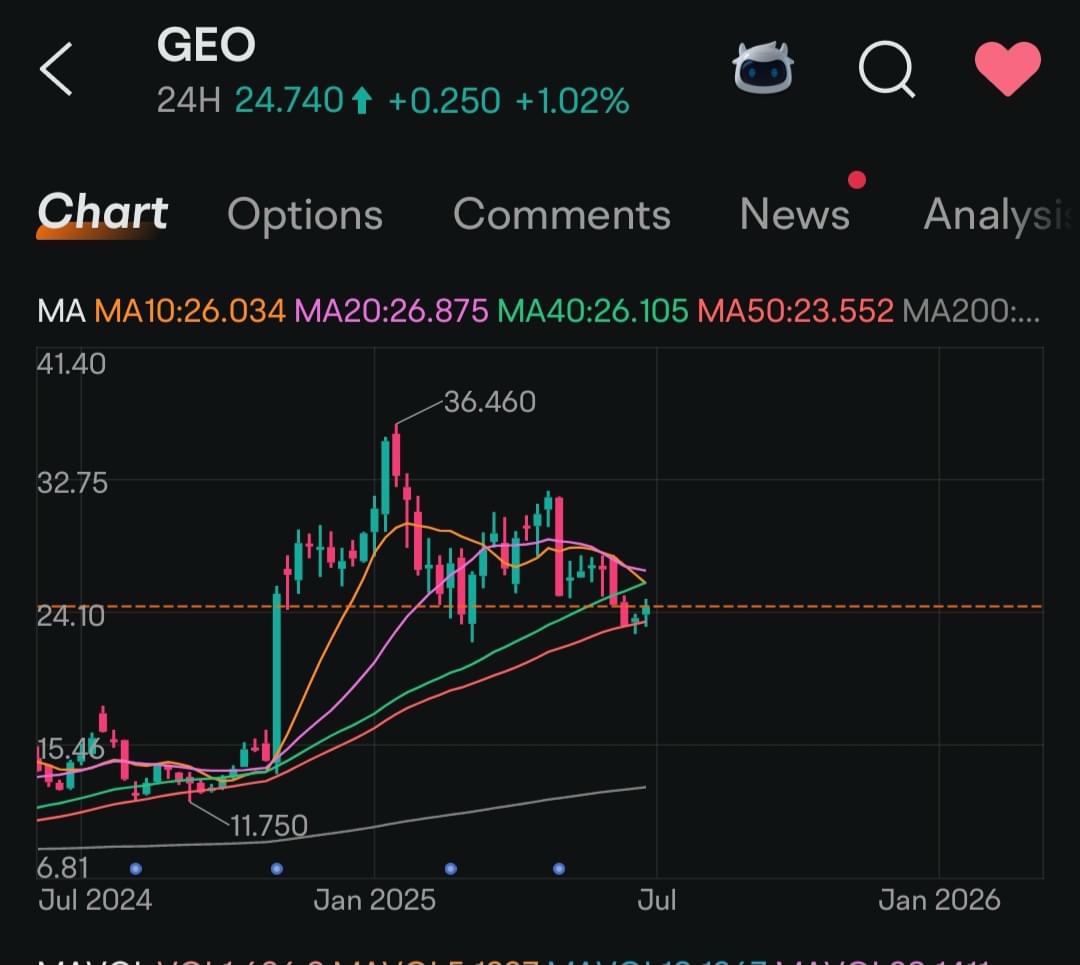Screen dimensions: 1080x965
Task: Select the truncated MA200 indicator label
Action: pyautogui.click(x=971, y=311)
